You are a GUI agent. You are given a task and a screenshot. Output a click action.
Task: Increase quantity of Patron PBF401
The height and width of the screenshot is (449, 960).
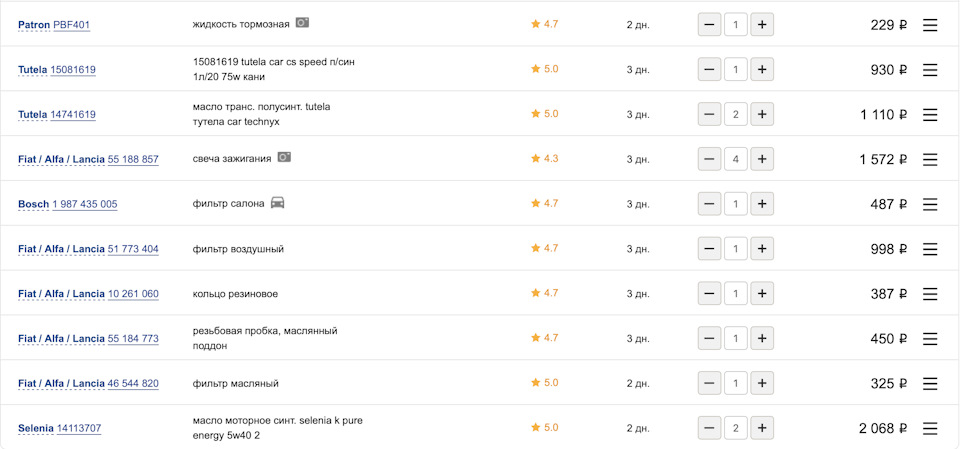pyautogui.click(x=762, y=25)
